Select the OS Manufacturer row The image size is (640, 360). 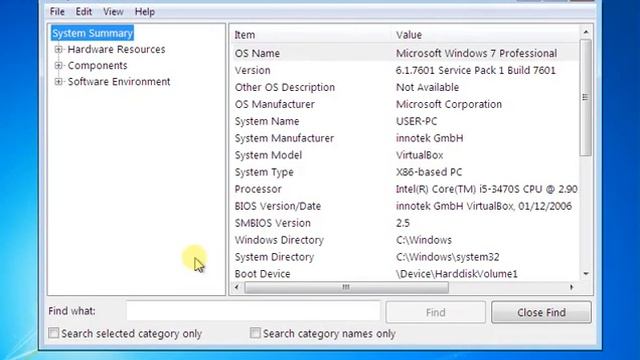point(405,104)
